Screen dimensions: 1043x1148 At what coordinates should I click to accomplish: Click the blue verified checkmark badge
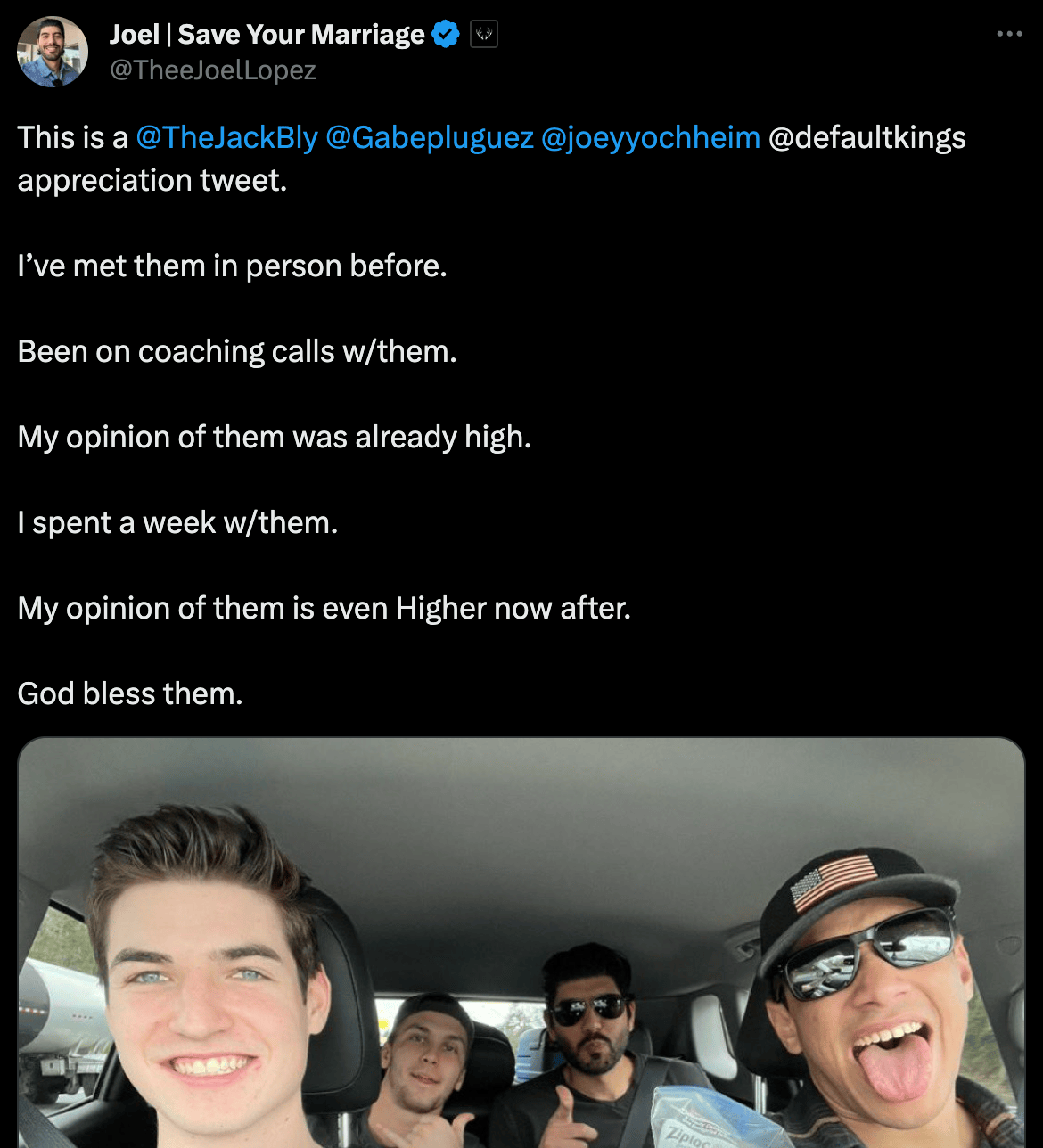[x=446, y=35]
